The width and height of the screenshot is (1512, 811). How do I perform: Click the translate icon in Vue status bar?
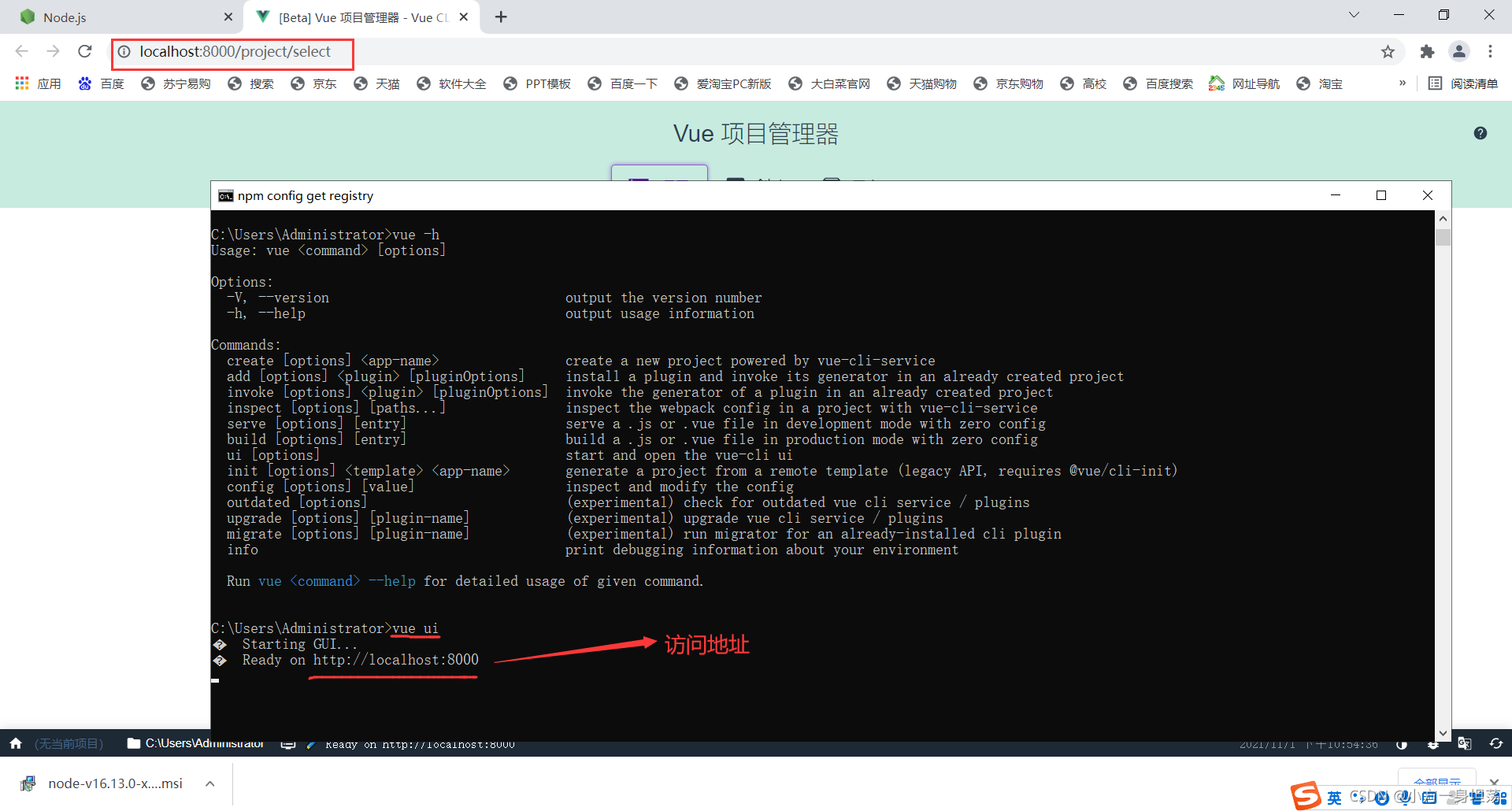[1465, 743]
